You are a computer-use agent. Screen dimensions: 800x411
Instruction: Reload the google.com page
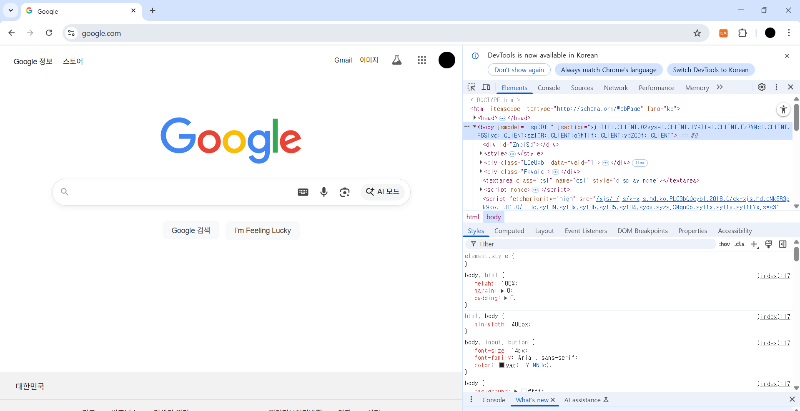[49, 33]
